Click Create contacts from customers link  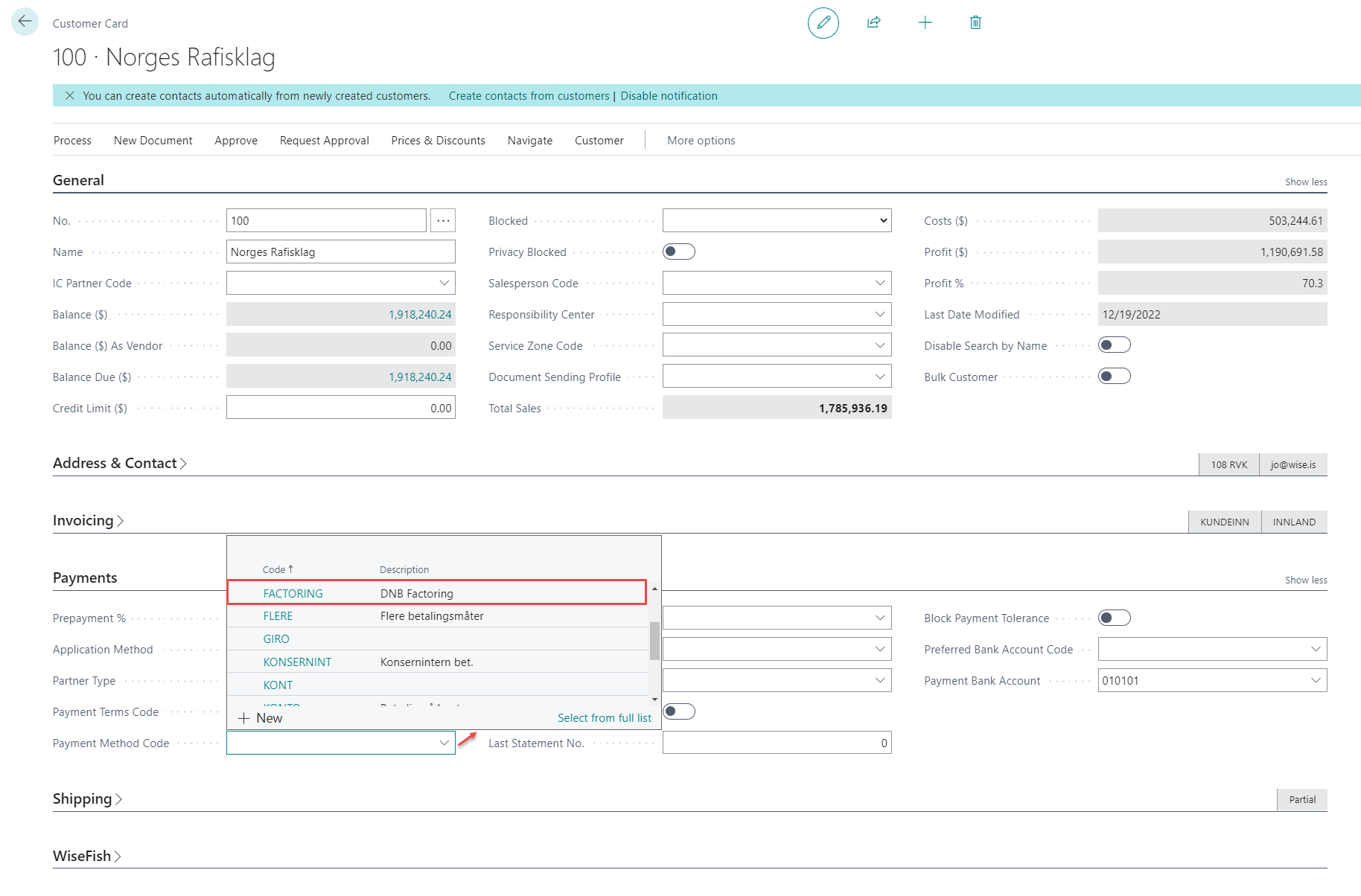click(x=529, y=96)
